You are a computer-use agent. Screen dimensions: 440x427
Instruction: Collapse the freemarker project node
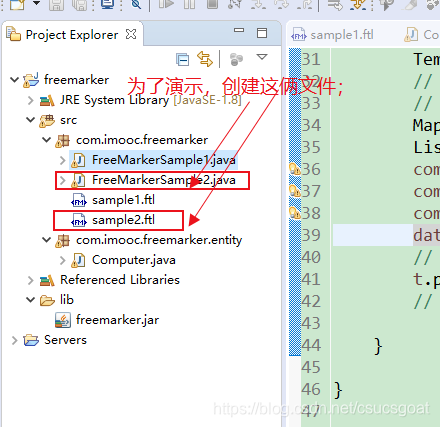(x=14, y=80)
